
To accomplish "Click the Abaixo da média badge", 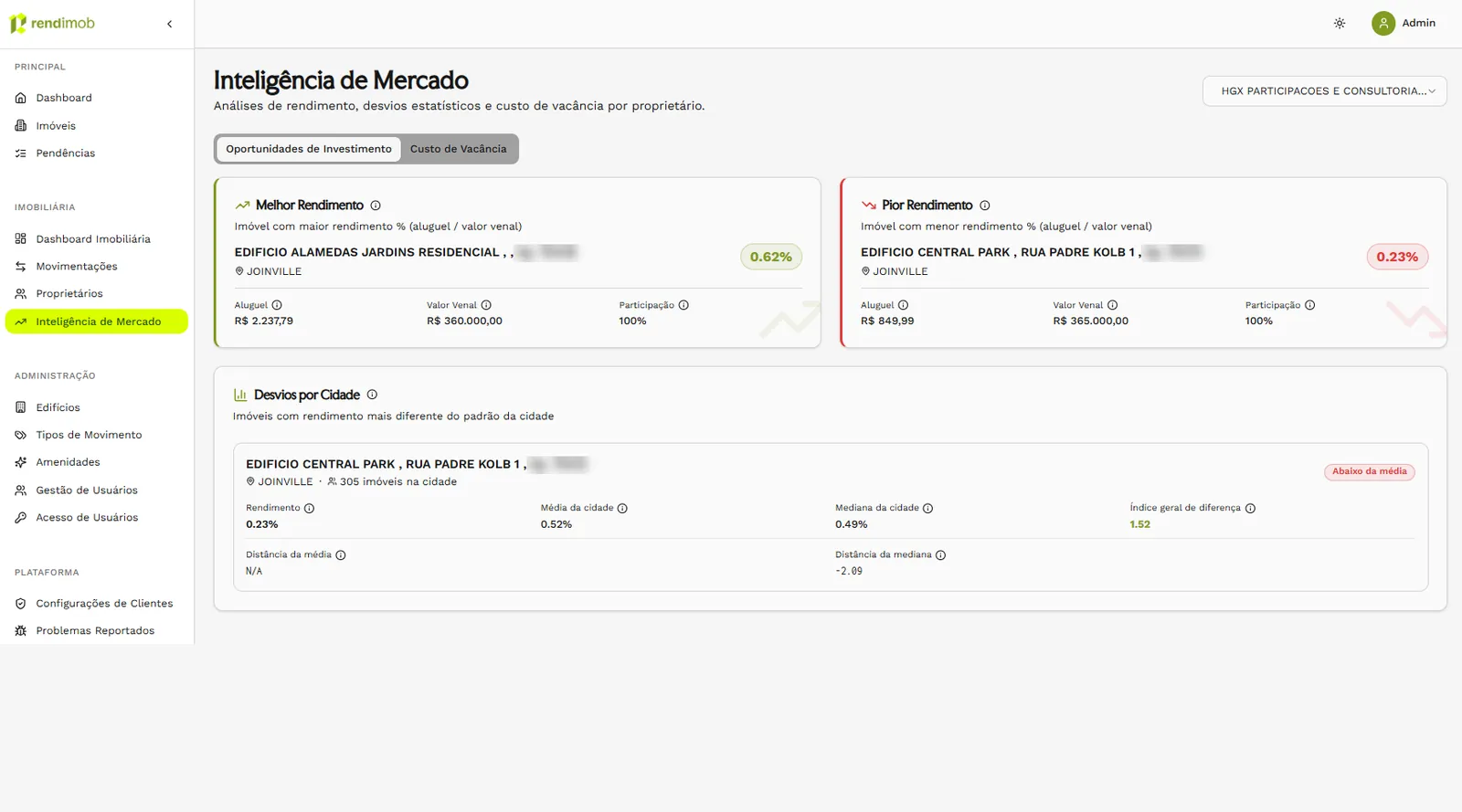I will (1369, 471).
